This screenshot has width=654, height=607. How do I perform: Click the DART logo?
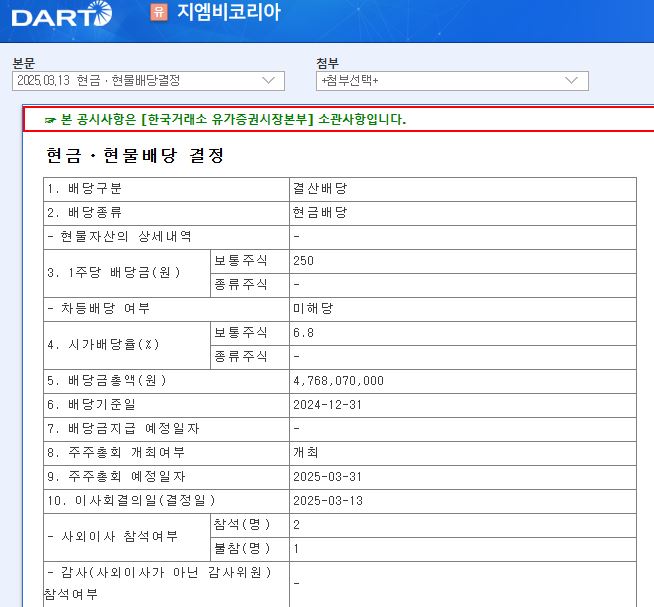[x=62, y=14]
